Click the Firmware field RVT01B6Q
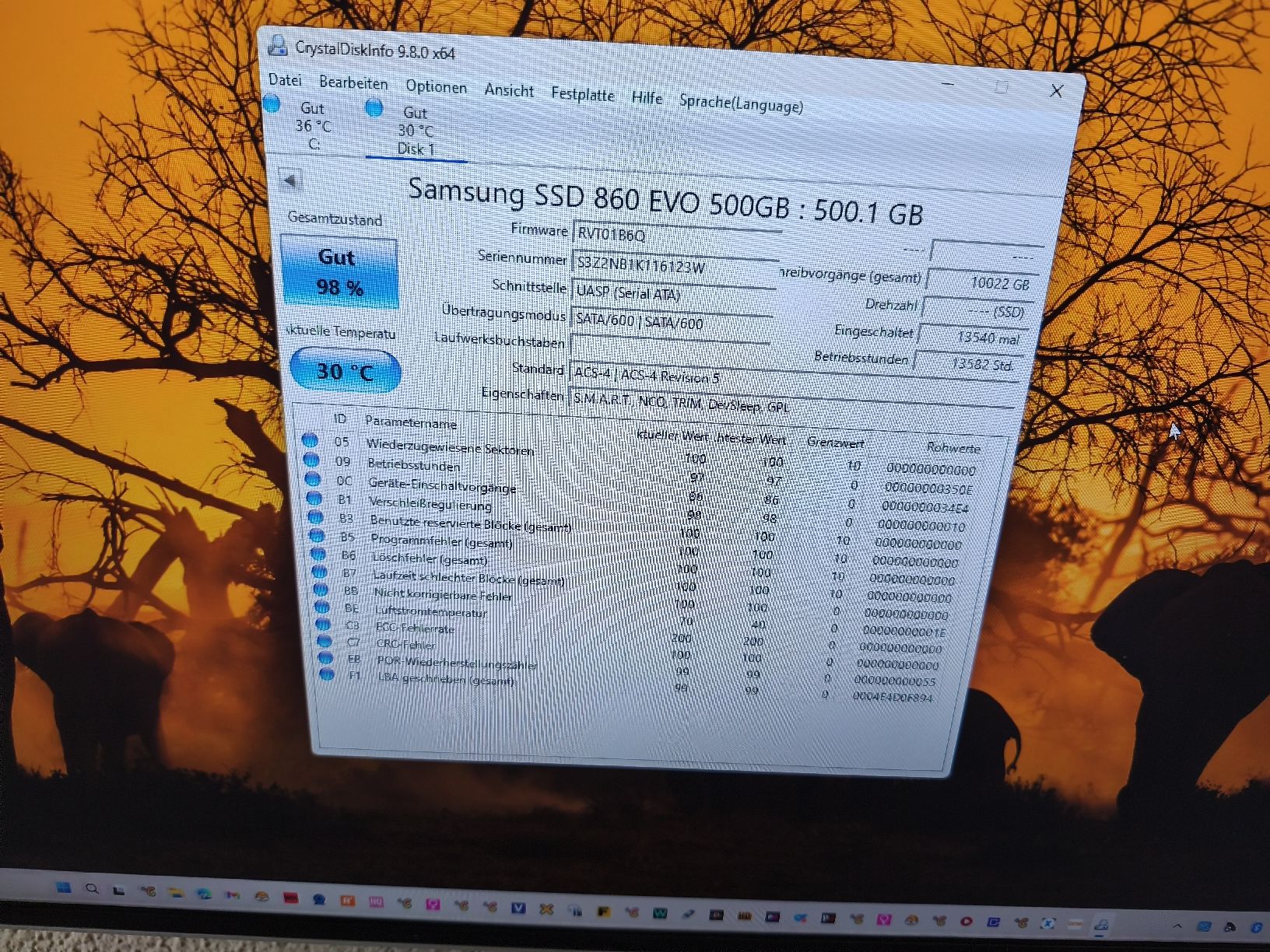1270x952 pixels. click(677, 236)
